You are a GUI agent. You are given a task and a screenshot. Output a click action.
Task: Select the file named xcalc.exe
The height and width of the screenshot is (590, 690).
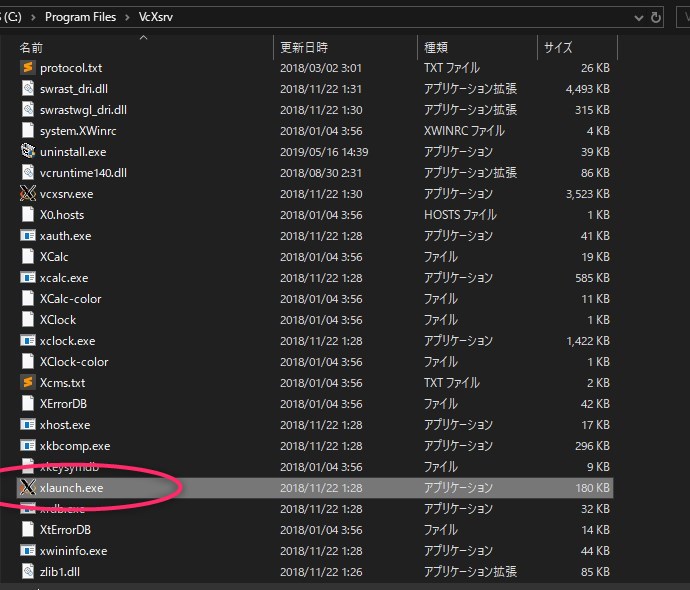(x=64, y=278)
